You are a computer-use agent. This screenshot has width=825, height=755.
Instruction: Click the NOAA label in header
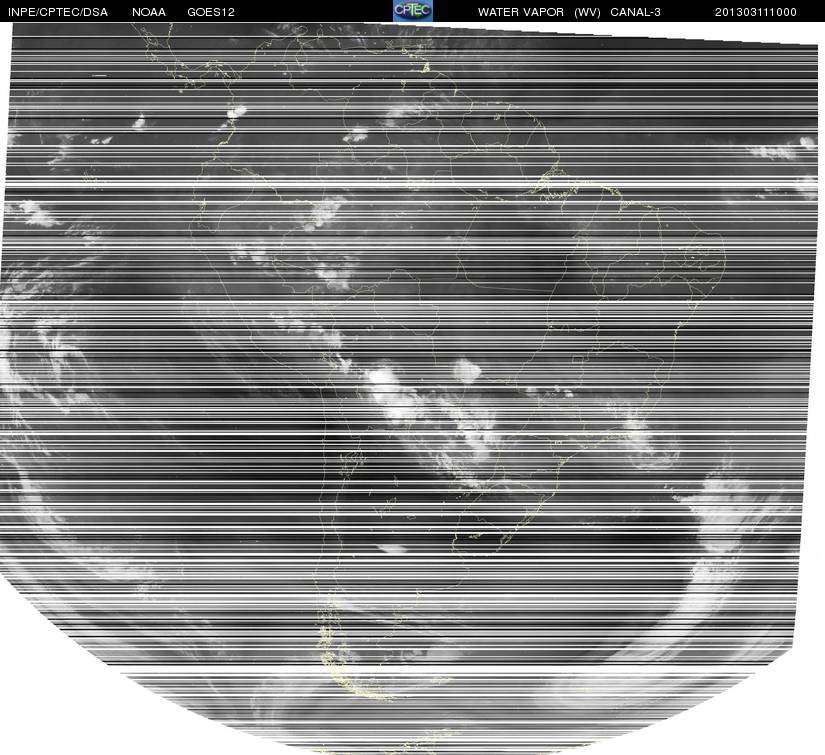pos(149,12)
